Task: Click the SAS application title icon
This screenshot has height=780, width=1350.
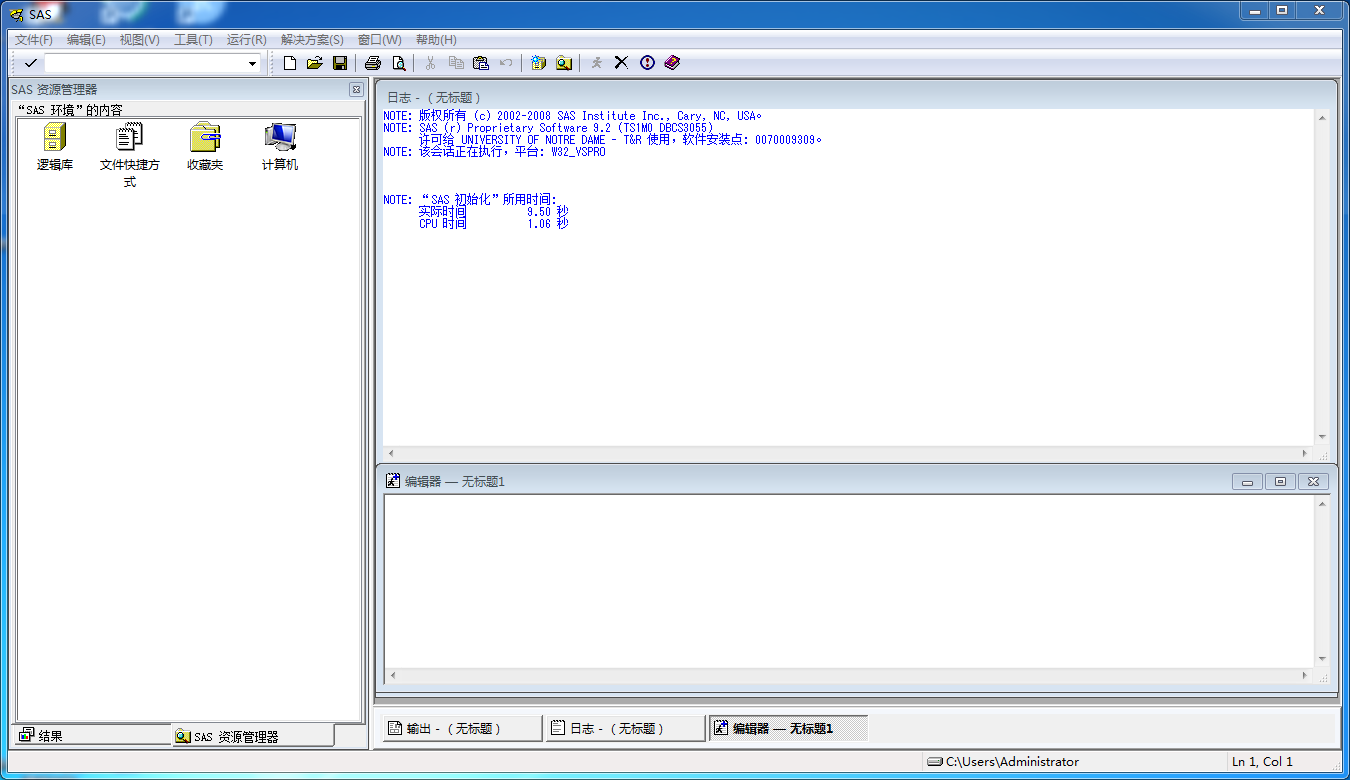Action: (x=16, y=14)
